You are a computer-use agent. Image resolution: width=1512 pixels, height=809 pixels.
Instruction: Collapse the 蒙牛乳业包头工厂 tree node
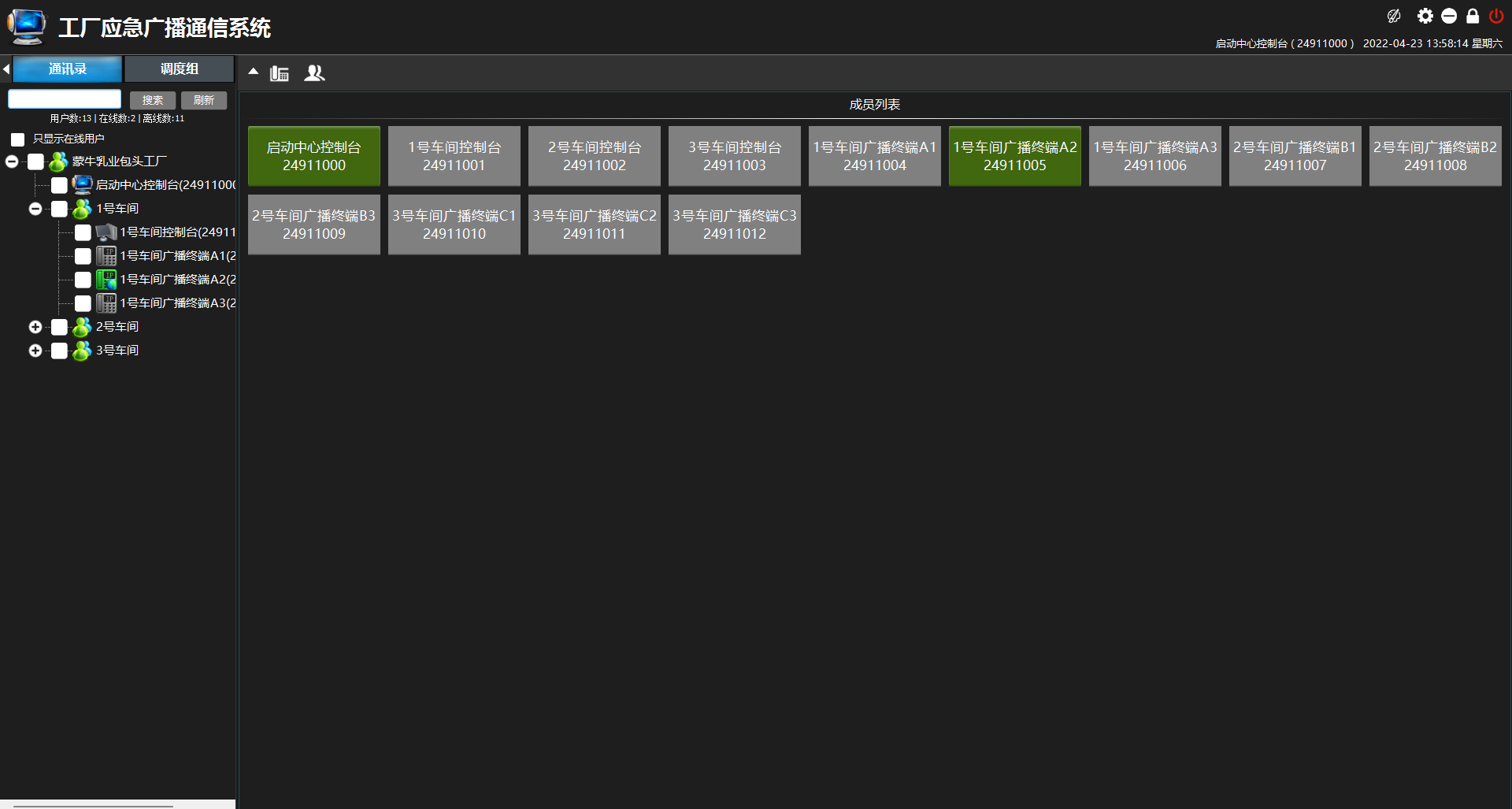12,161
